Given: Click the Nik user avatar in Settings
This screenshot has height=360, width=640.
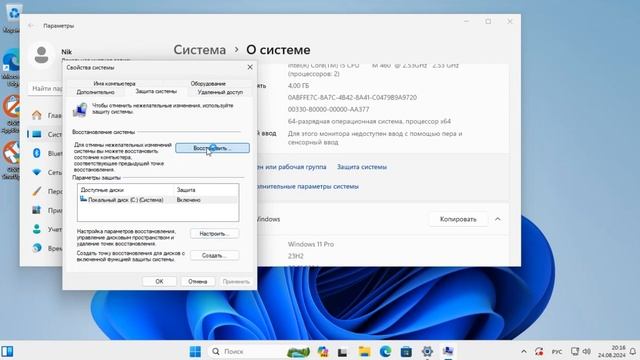Looking at the screenshot, I should click(x=41, y=55).
